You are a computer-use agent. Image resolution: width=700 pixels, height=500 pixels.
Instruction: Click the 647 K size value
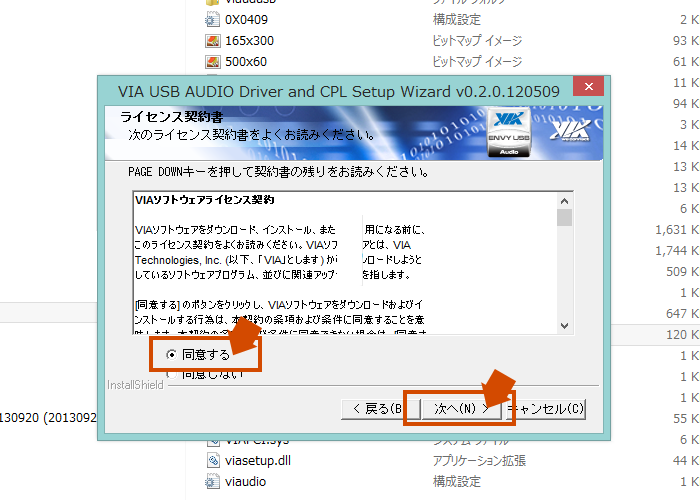pos(682,313)
